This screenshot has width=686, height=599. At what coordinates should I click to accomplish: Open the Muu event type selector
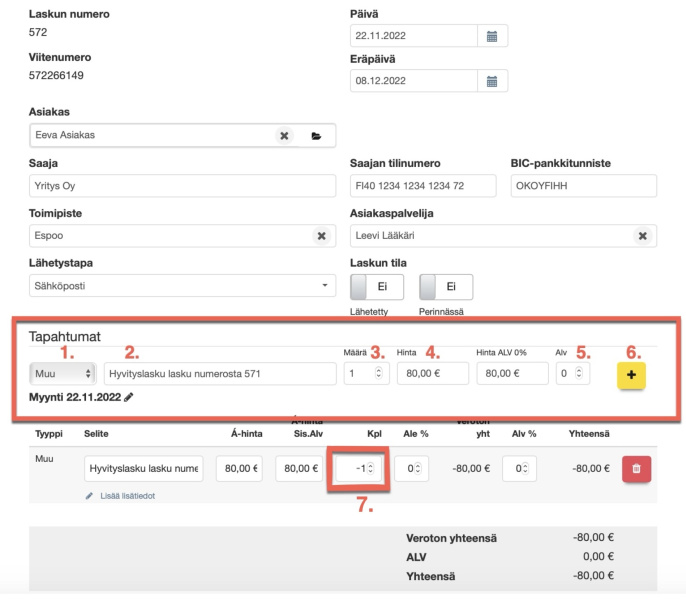[63, 374]
